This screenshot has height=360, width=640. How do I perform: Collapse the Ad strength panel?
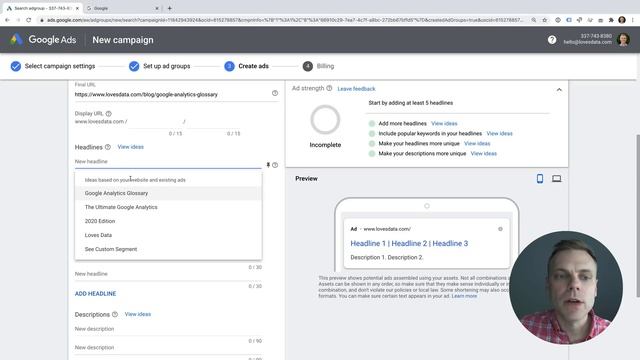point(559,89)
